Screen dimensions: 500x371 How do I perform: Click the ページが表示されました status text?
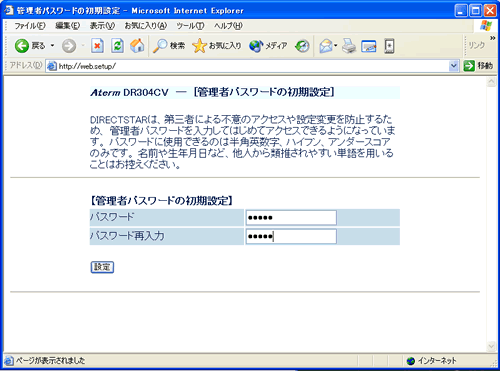pyautogui.click(x=50, y=361)
